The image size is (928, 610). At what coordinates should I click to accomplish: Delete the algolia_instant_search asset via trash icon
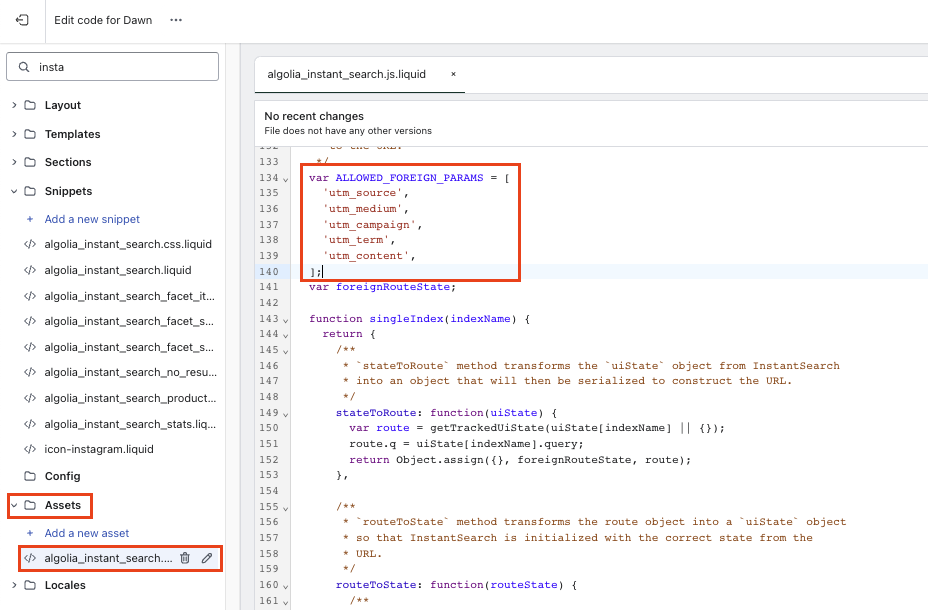185,558
